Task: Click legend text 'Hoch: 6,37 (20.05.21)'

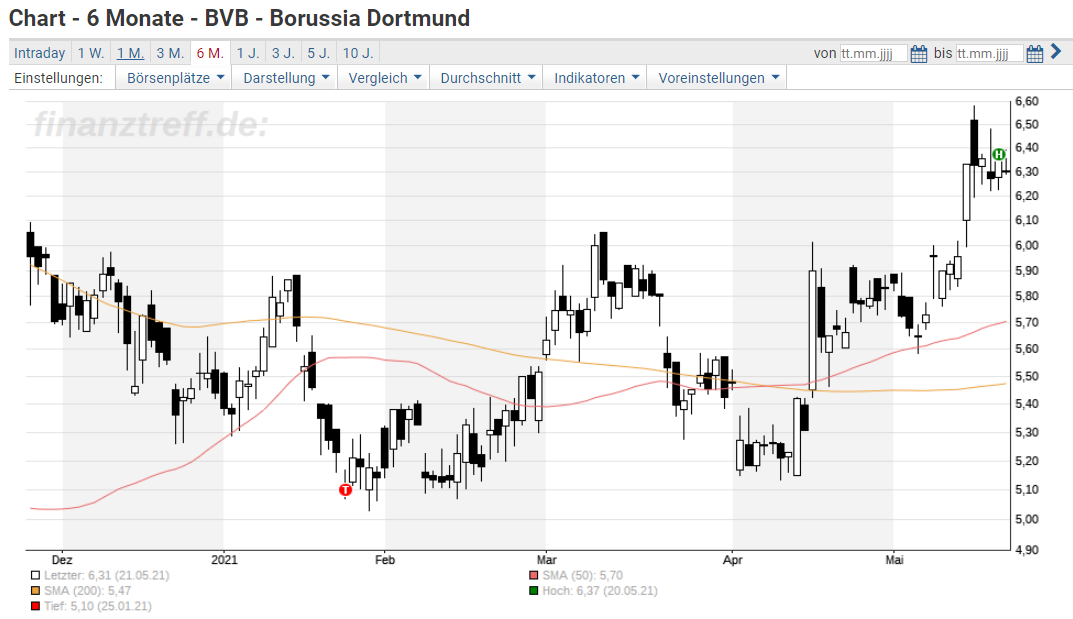Action: 600,591
